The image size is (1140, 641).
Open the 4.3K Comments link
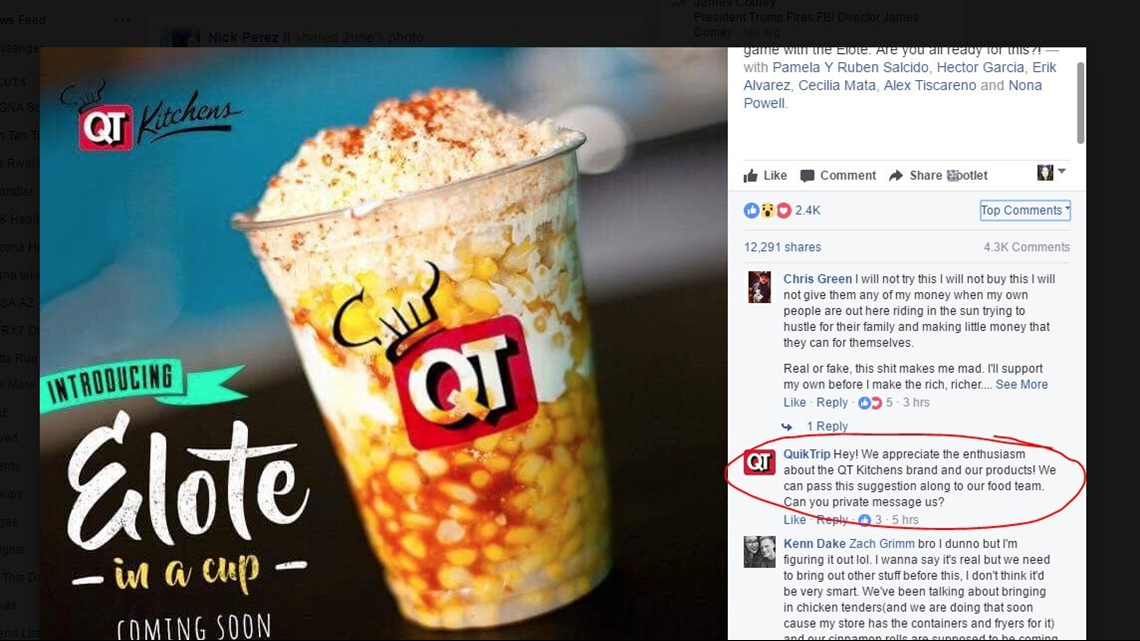pos(1027,247)
